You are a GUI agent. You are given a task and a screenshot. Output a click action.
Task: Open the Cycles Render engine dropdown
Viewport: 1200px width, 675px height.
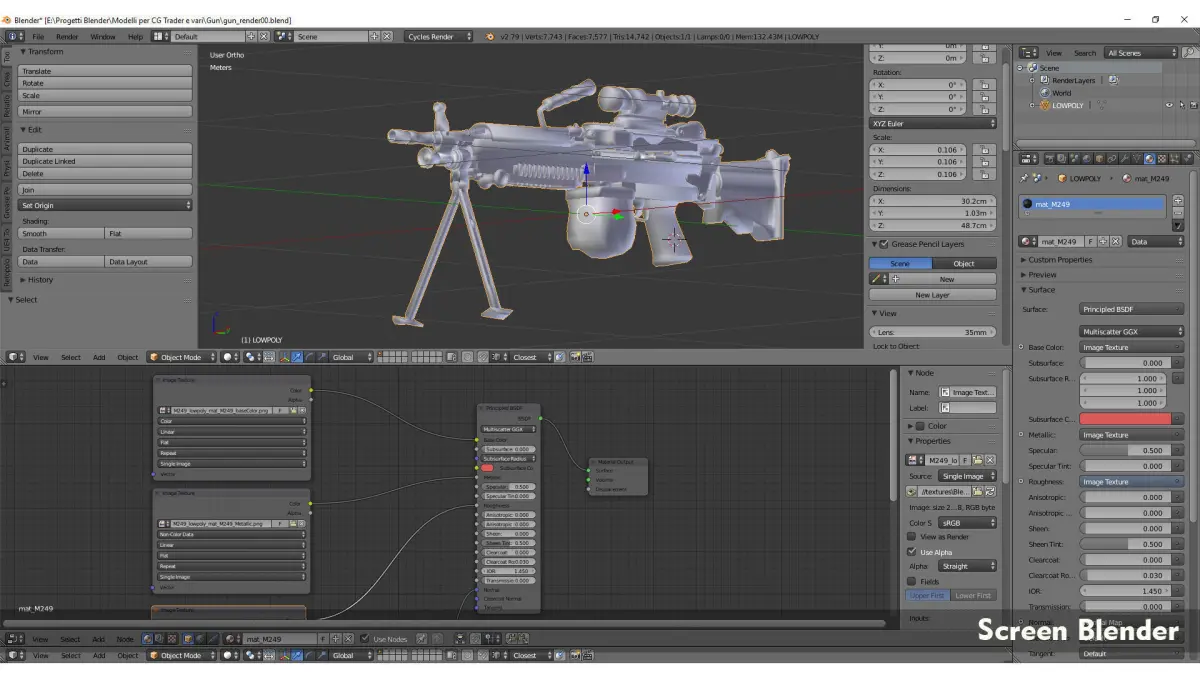437,37
